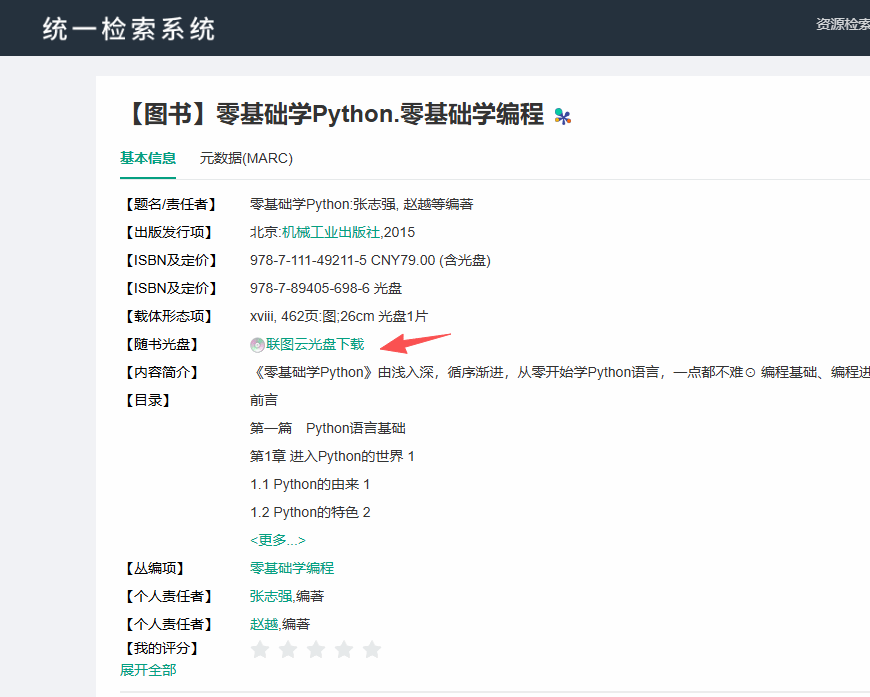
Task: Click the 联图云光盘下载 download link
Action: [x=315, y=344]
